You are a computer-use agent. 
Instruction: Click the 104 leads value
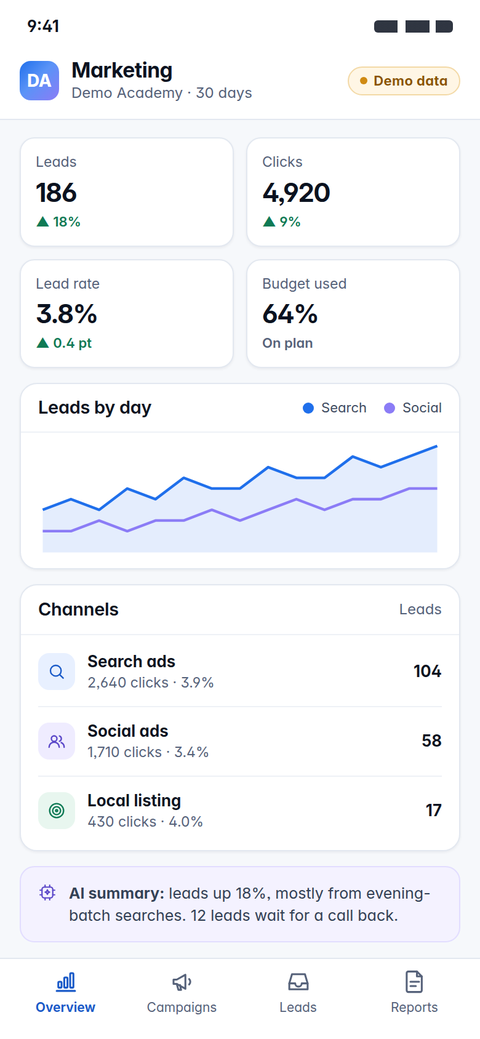pos(428,672)
